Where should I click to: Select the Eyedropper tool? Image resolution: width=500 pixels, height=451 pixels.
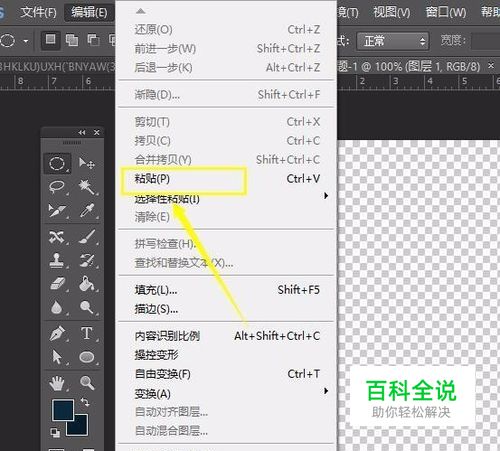click(86, 210)
